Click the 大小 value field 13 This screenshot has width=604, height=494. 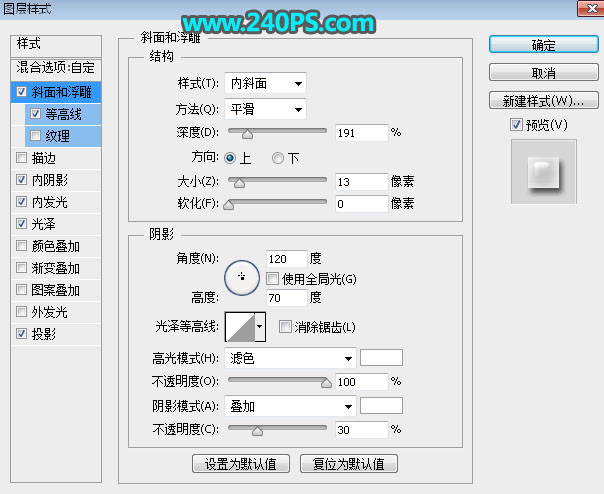point(361,181)
